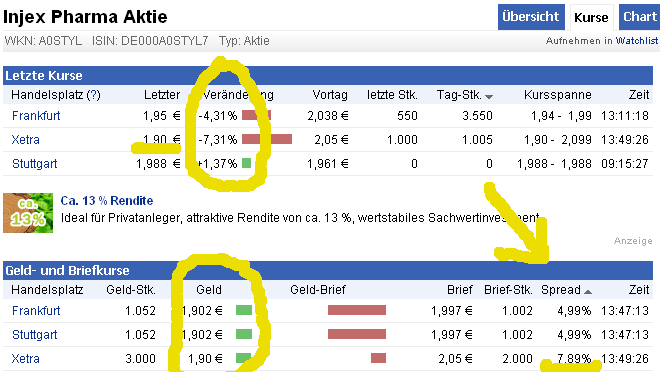
Task: Open the Chart tab
Action: (x=639, y=17)
